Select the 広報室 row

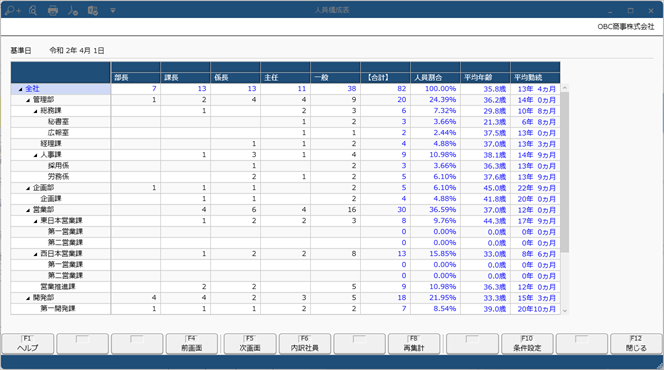pos(285,133)
